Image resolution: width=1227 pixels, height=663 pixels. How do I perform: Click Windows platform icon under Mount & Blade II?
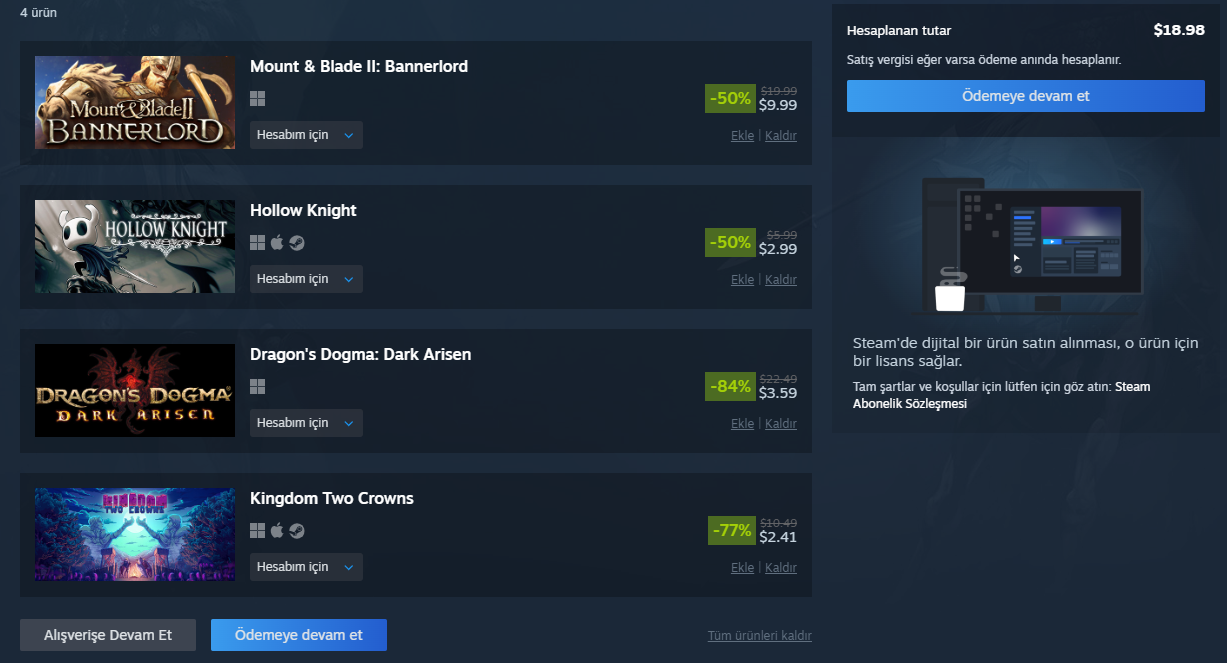257,99
